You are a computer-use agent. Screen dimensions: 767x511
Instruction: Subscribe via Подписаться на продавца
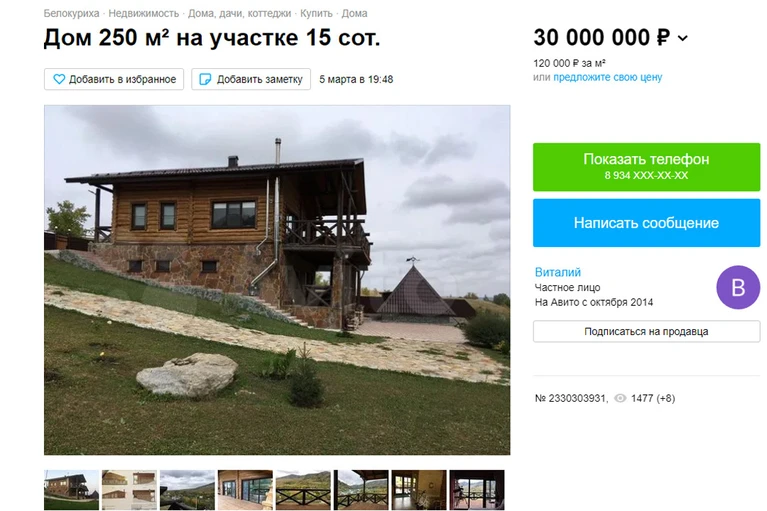pos(646,332)
